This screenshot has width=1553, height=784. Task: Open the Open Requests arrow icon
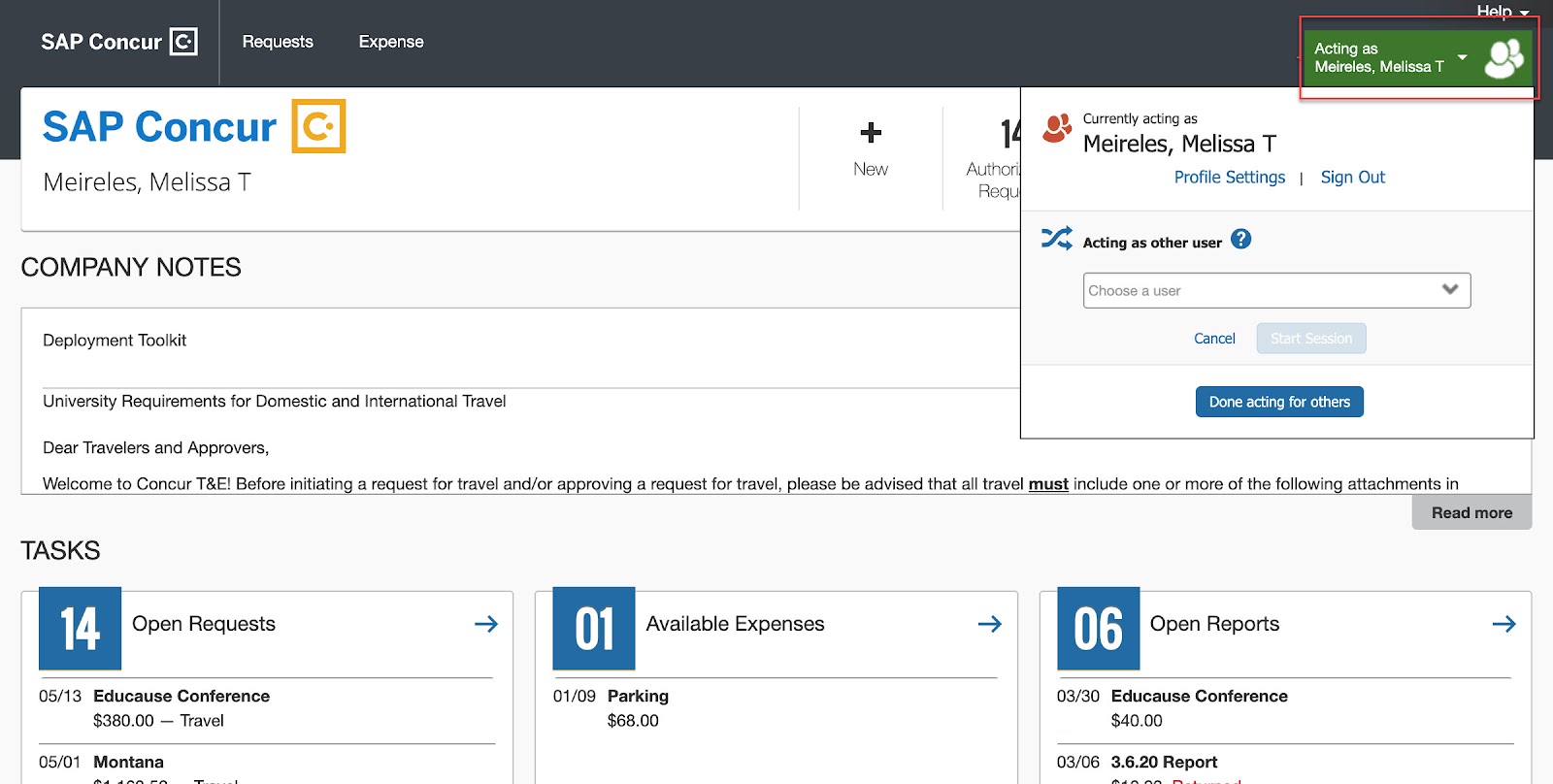coord(485,624)
